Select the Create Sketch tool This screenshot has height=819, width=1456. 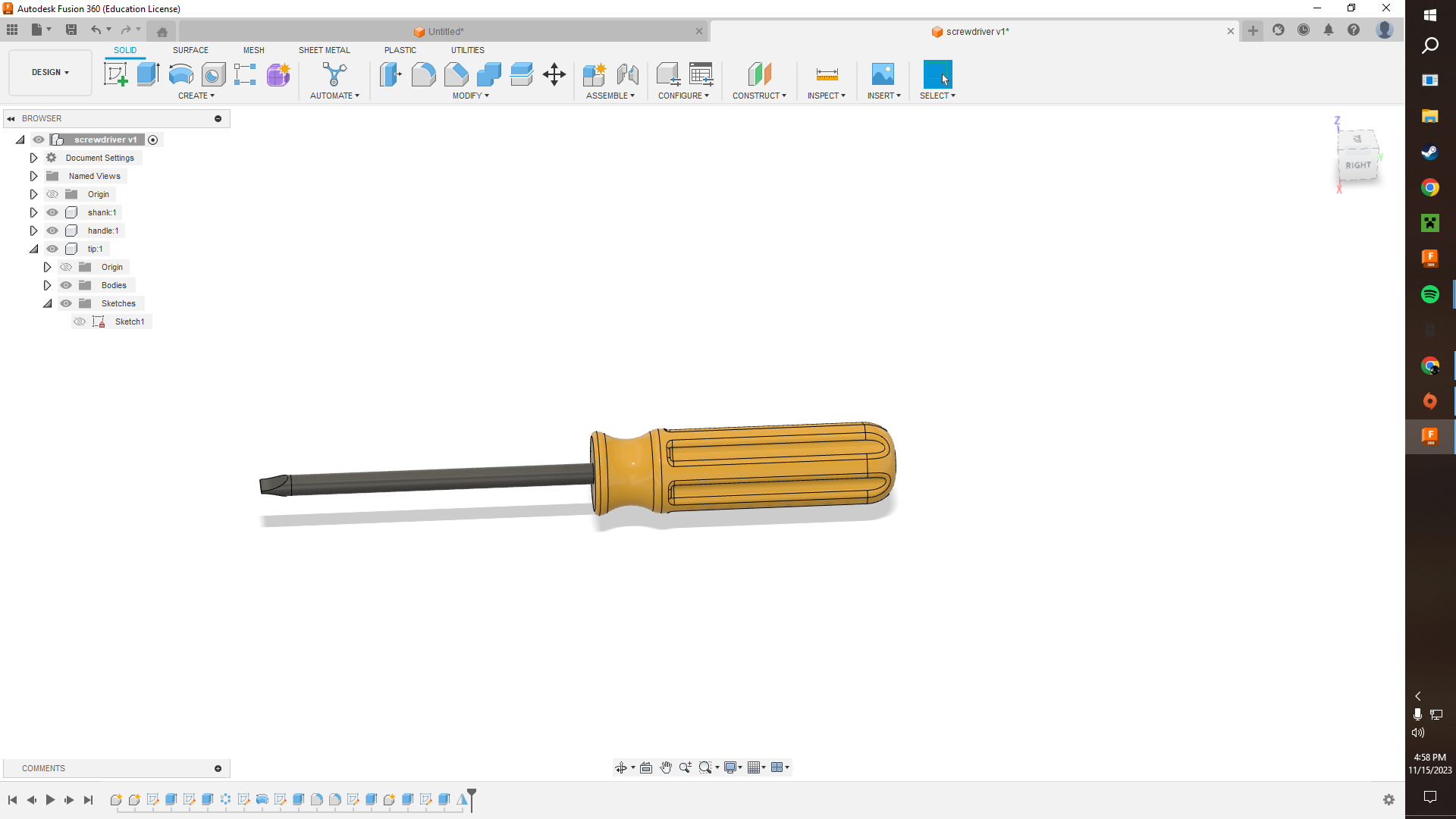(x=115, y=74)
